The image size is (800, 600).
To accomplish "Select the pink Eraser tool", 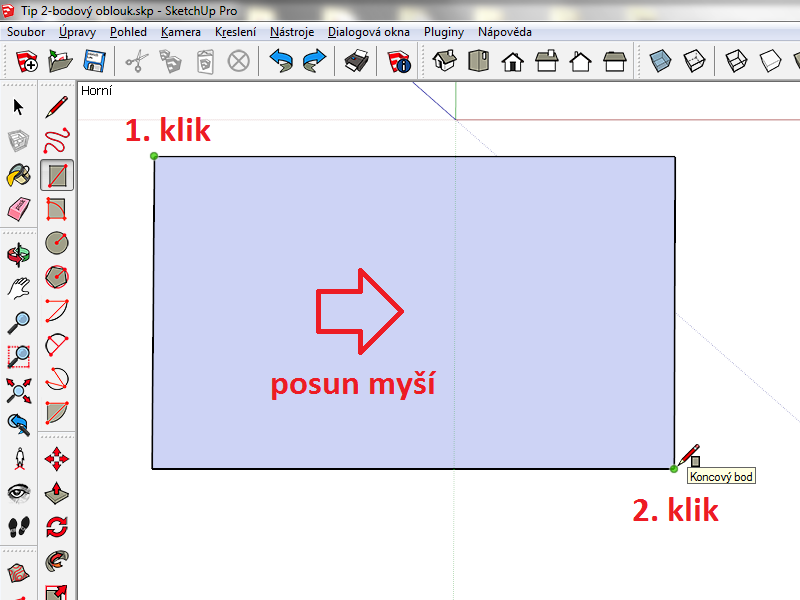I will coord(18,210).
